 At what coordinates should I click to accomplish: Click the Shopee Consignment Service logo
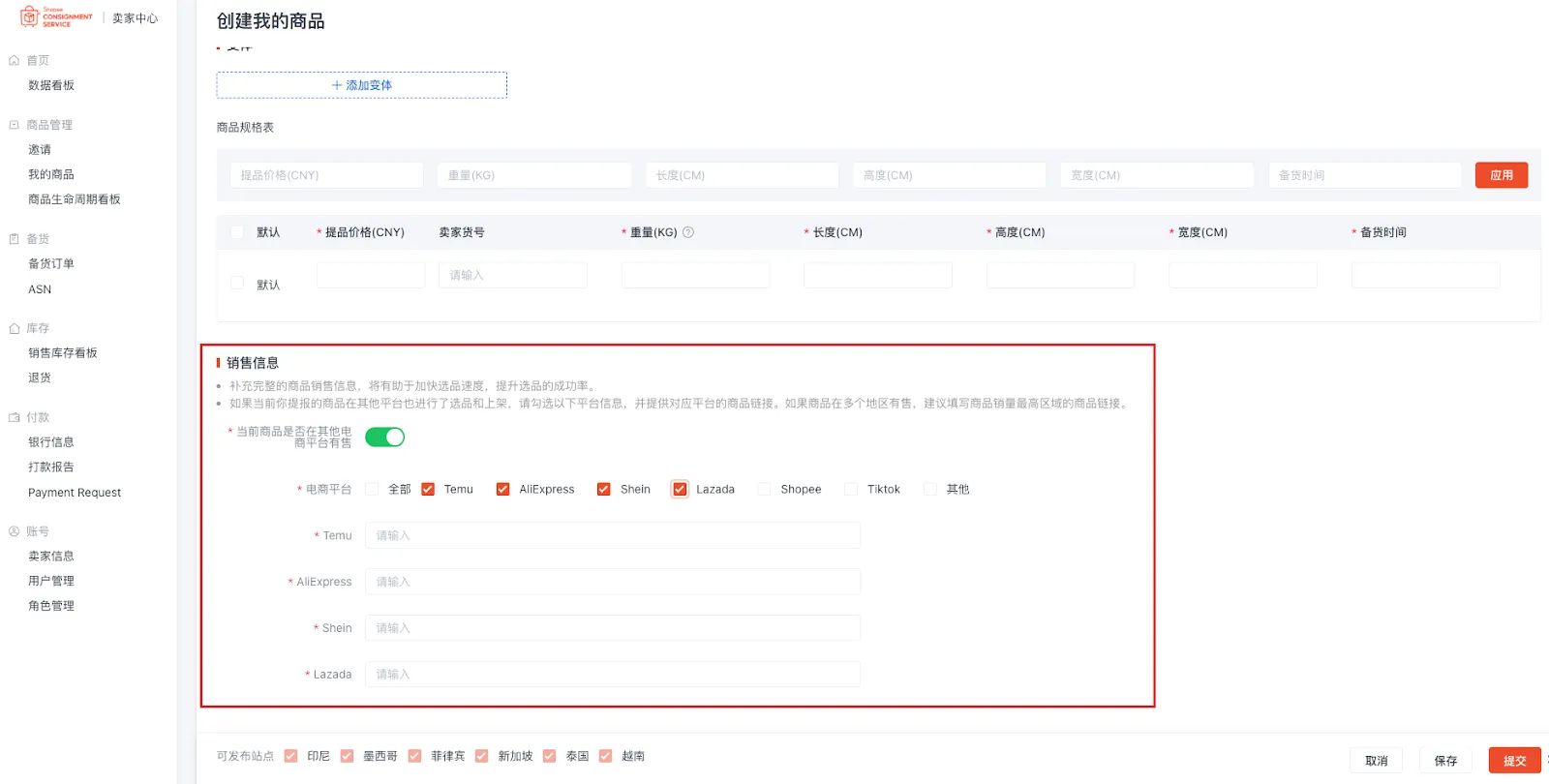click(x=57, y=17)
